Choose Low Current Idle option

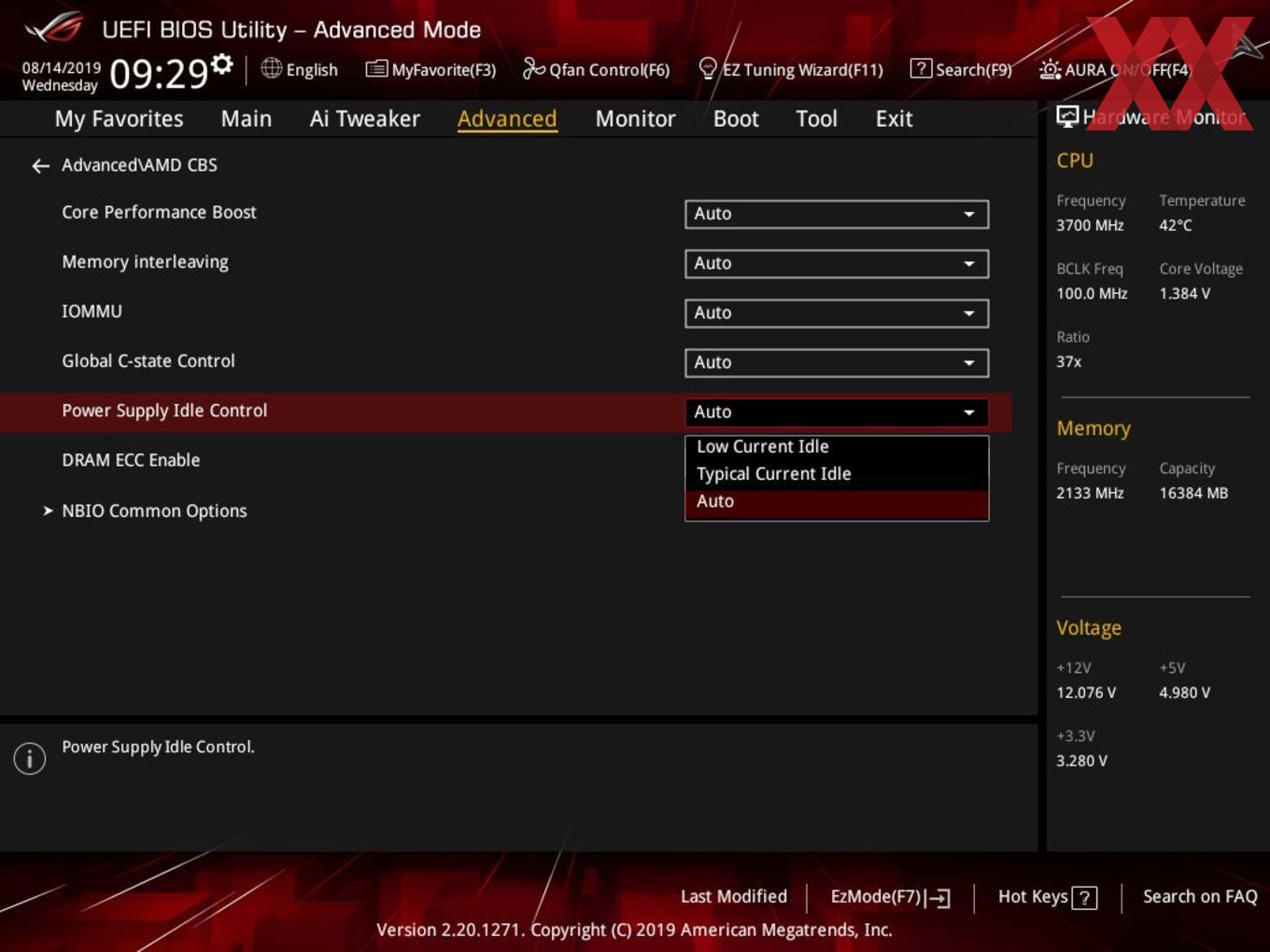tap(837, 447)
